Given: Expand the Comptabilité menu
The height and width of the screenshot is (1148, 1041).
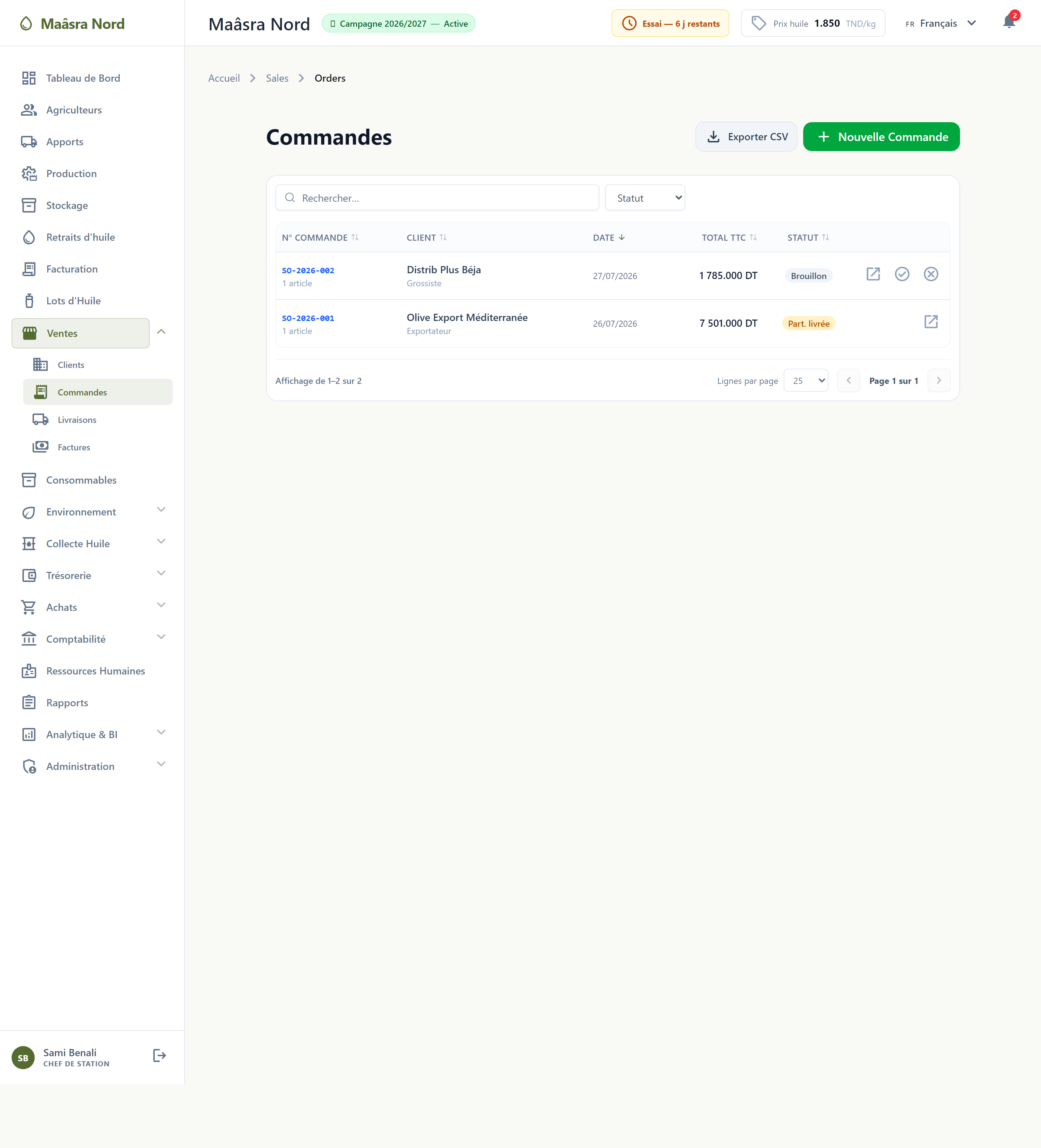Looking at the screenshot, I should pos(161,637).
